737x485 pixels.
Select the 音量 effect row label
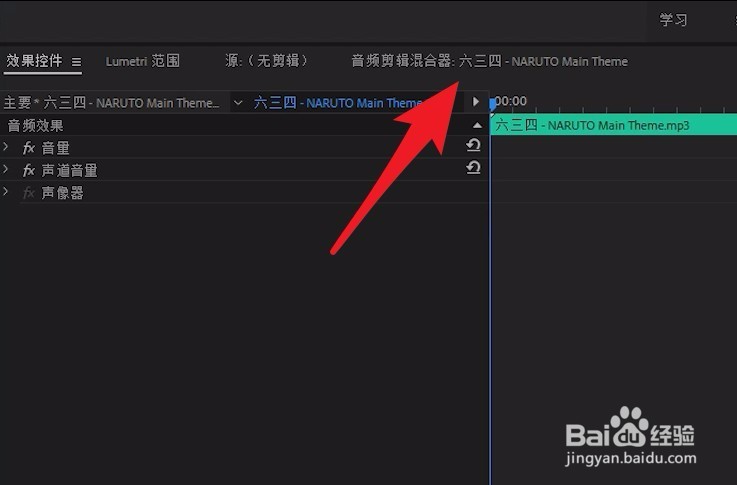tap(55, 148)
